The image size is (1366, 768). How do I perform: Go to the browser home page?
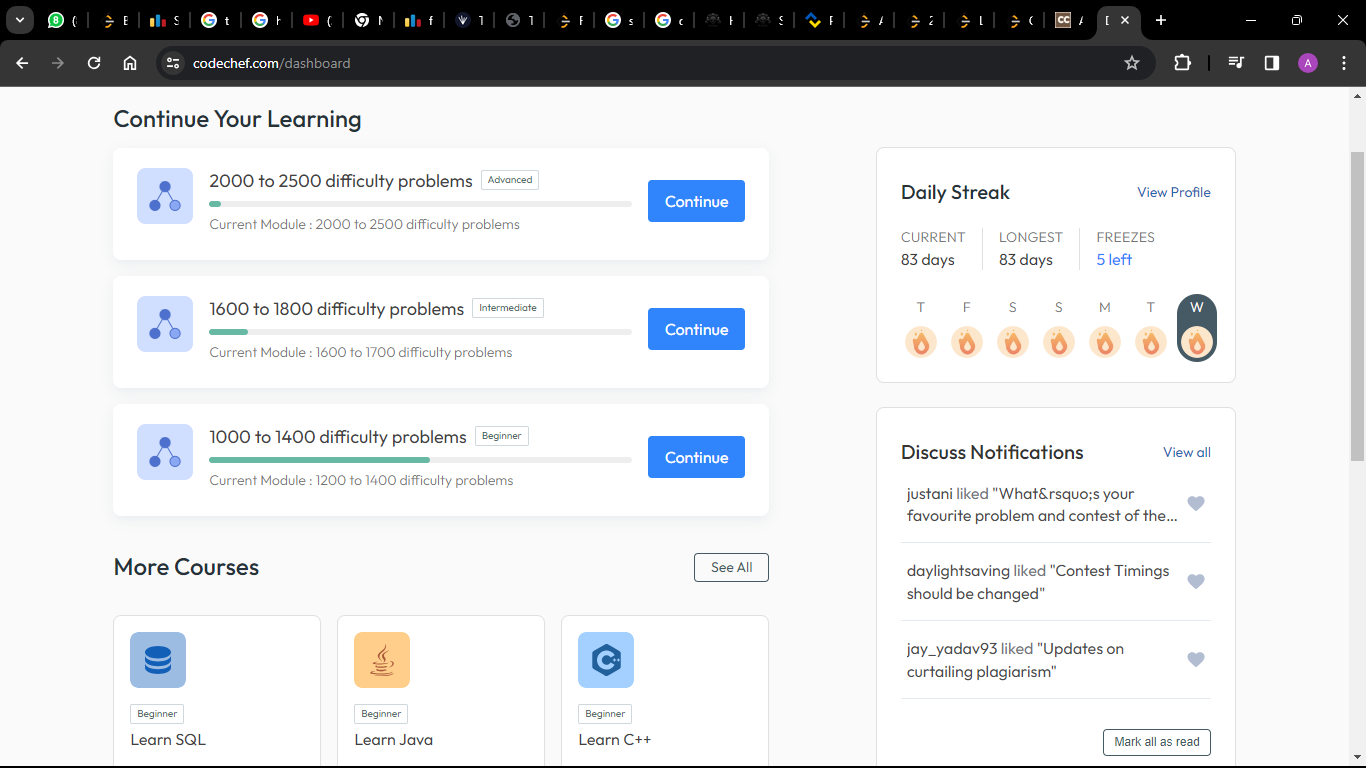130,63
